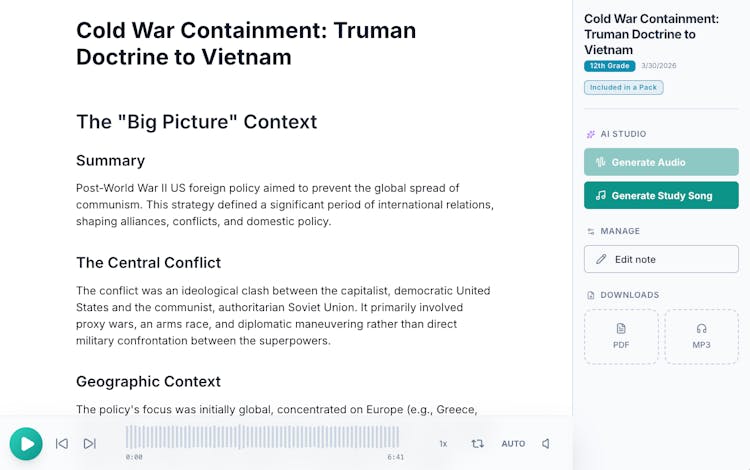The height and width of the screenshot is (470, 750).
Task: Seek within the audio waveform bar
Action: pyautogui.click(x=262, y=437)
